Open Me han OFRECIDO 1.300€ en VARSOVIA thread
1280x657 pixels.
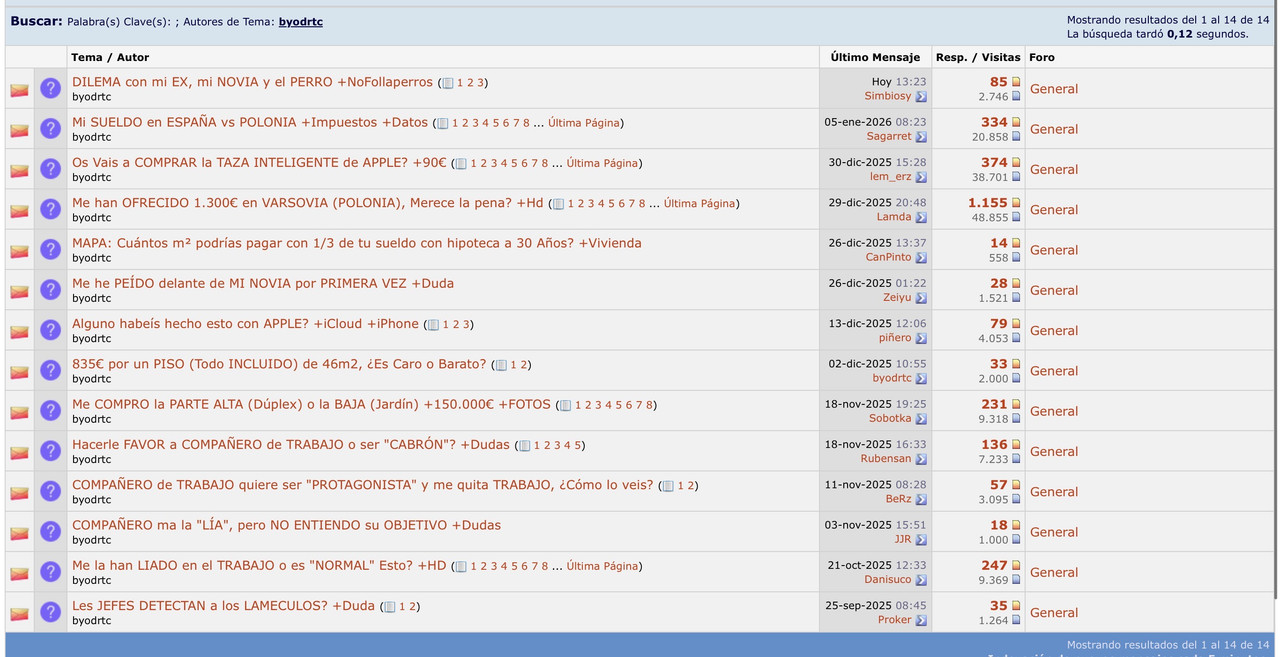pos(308,203)
